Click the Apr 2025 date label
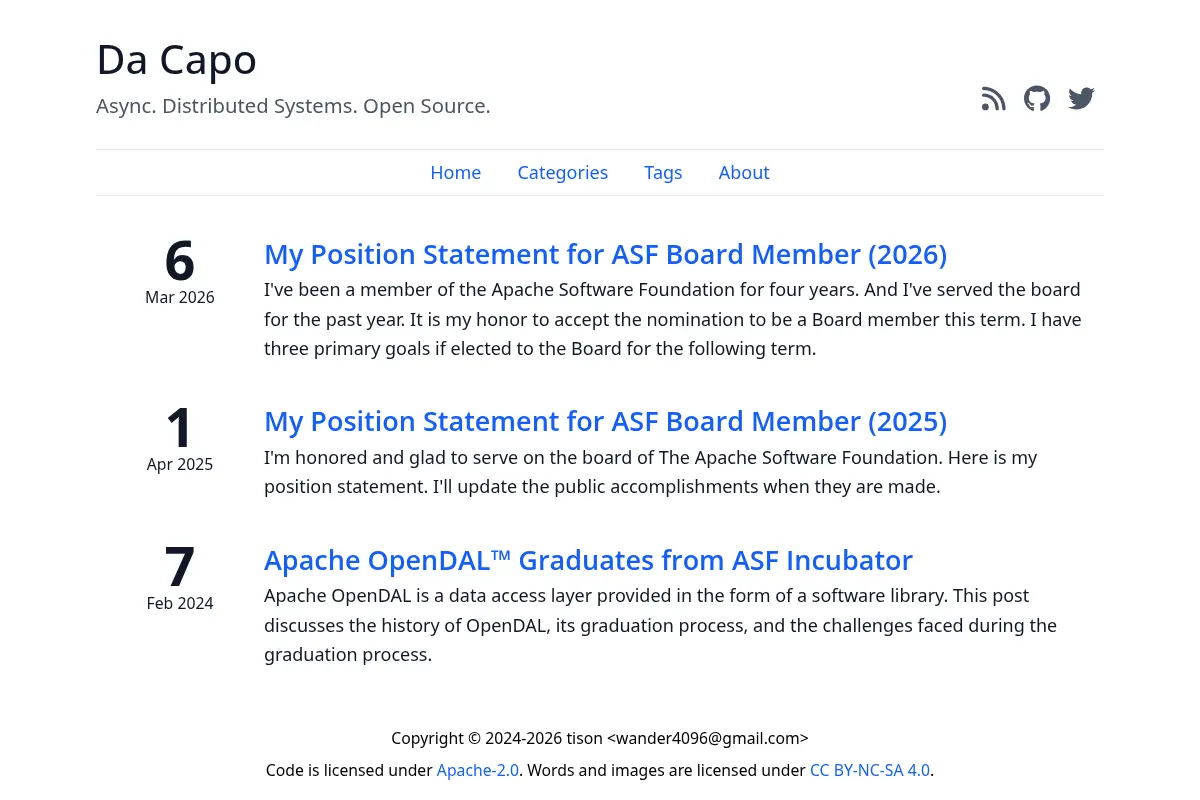The width and height of the screenshot is (1200, 800). click(180, 464)
